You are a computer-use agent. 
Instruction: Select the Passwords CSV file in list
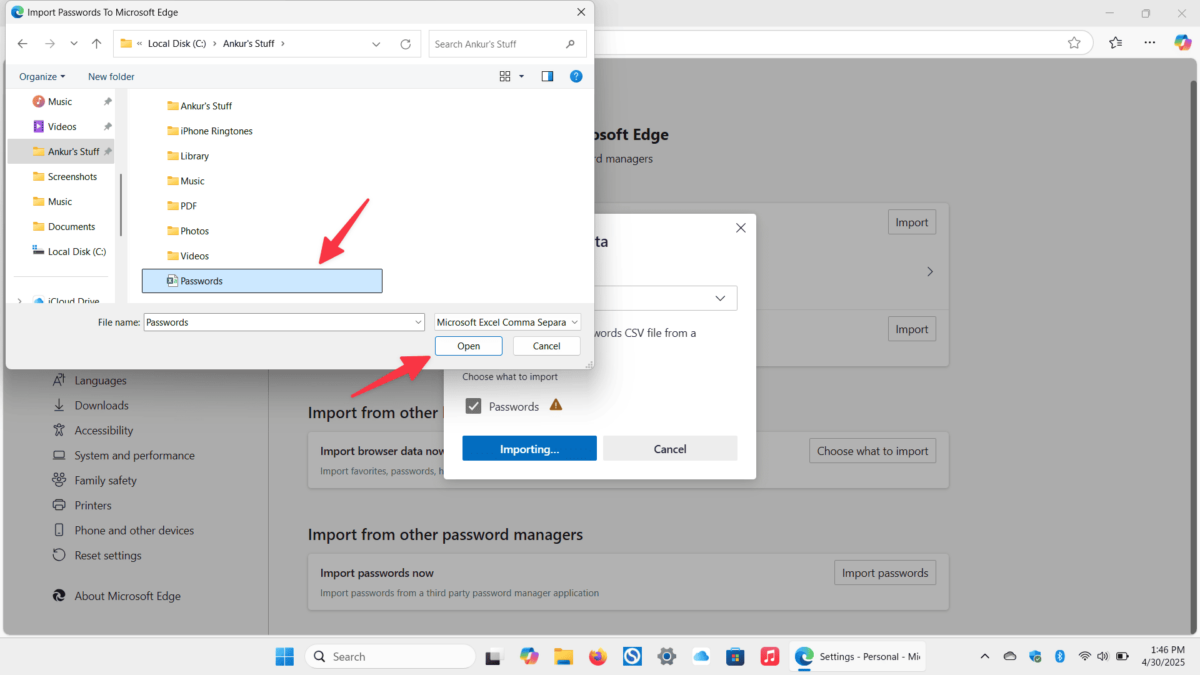coord(262,281)
